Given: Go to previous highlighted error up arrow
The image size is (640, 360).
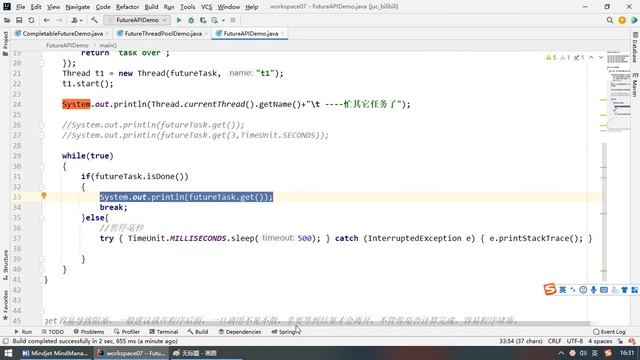Looking at the screenshot, I should tap(591, 58).
